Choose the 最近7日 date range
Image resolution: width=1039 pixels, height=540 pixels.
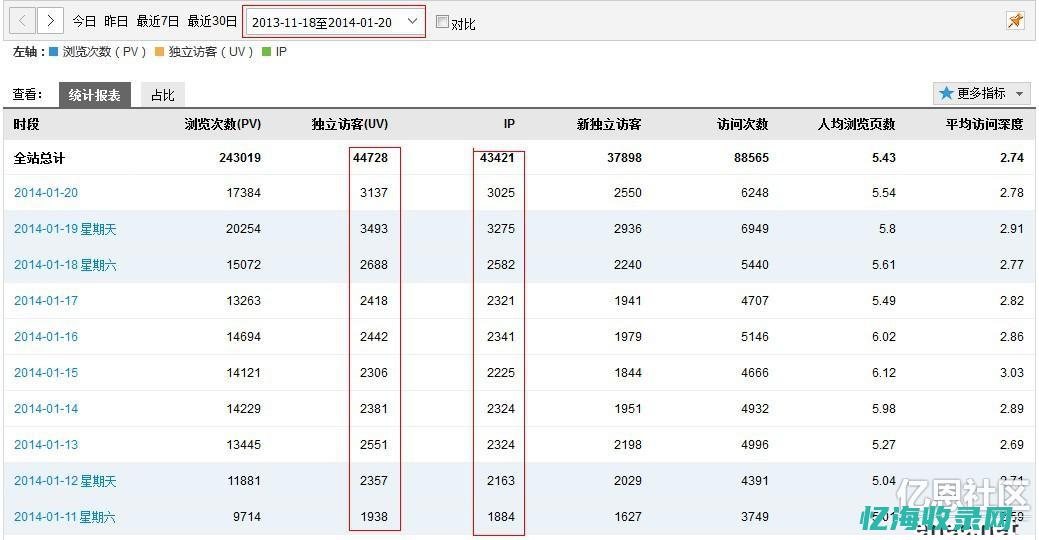click(157, 21)
